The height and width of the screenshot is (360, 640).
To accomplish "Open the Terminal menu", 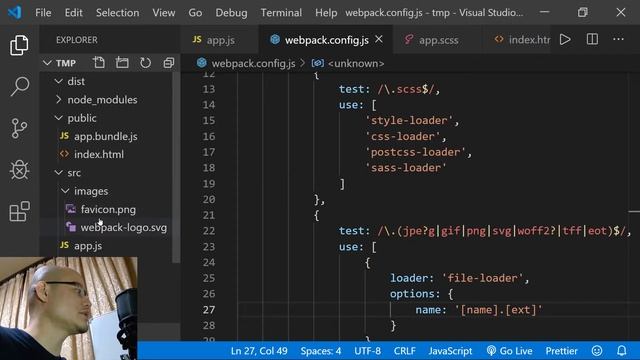I will tap(281, 13).
